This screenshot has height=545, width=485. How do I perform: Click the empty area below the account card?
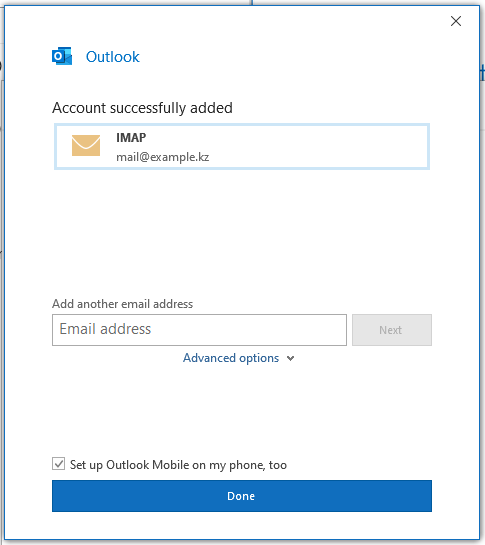(242, 233)
